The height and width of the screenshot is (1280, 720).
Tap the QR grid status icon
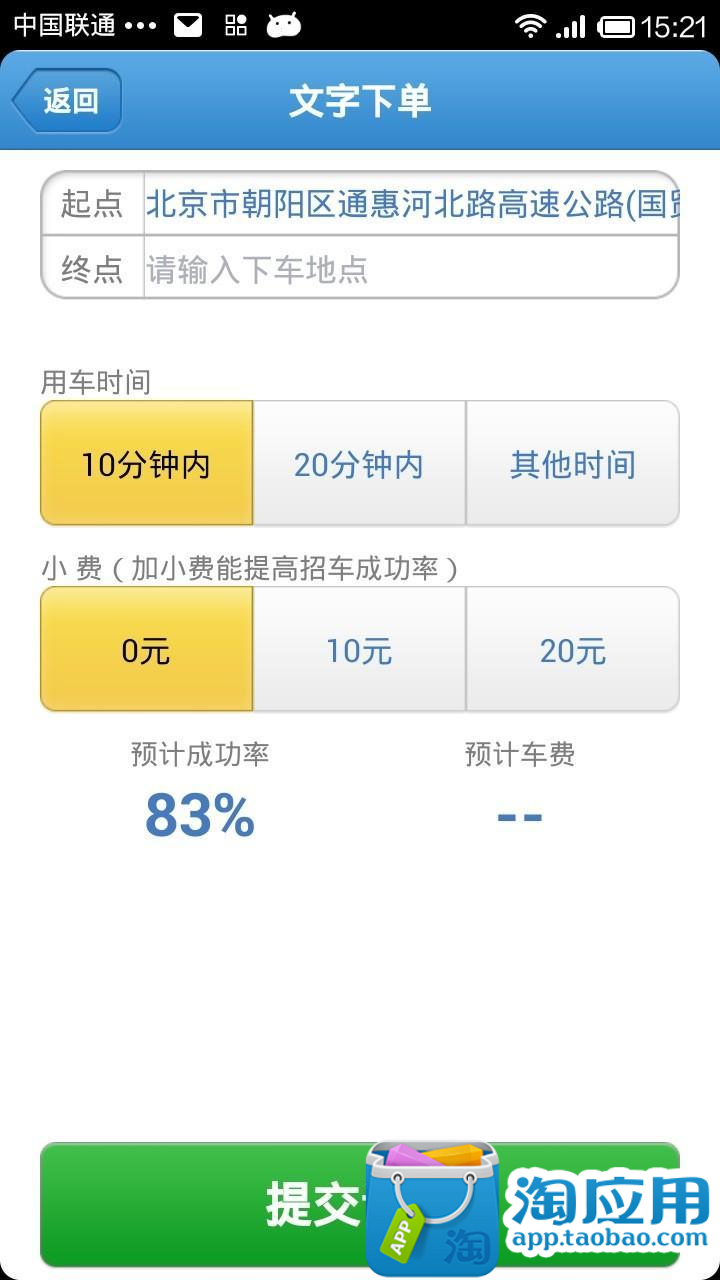[x=236, y=25]
